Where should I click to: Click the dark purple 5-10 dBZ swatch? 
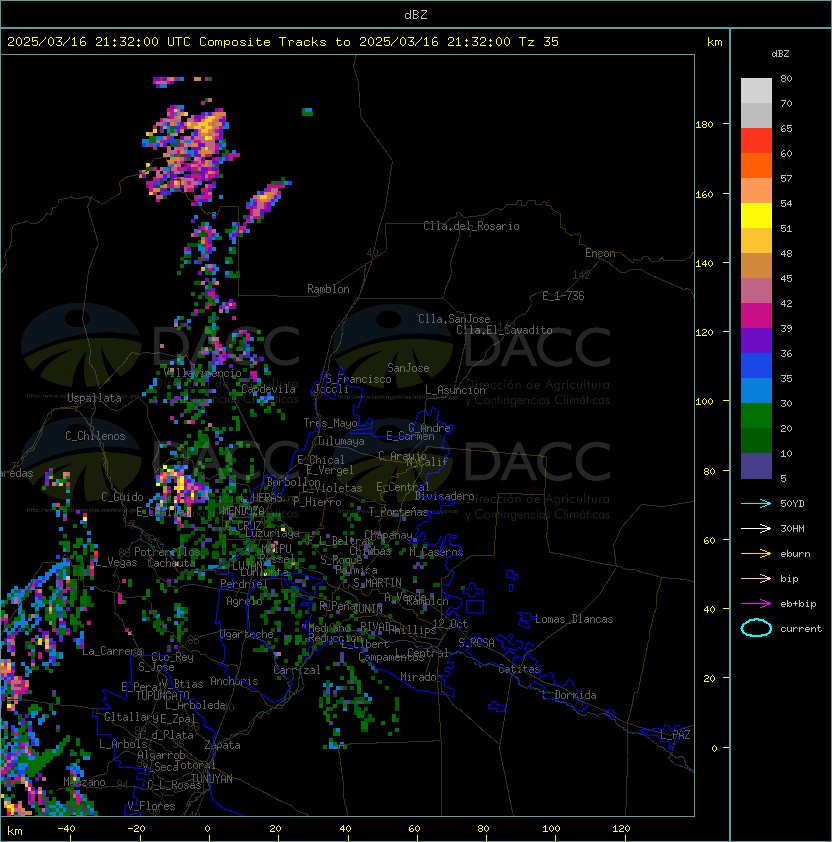tap(756, 466)
